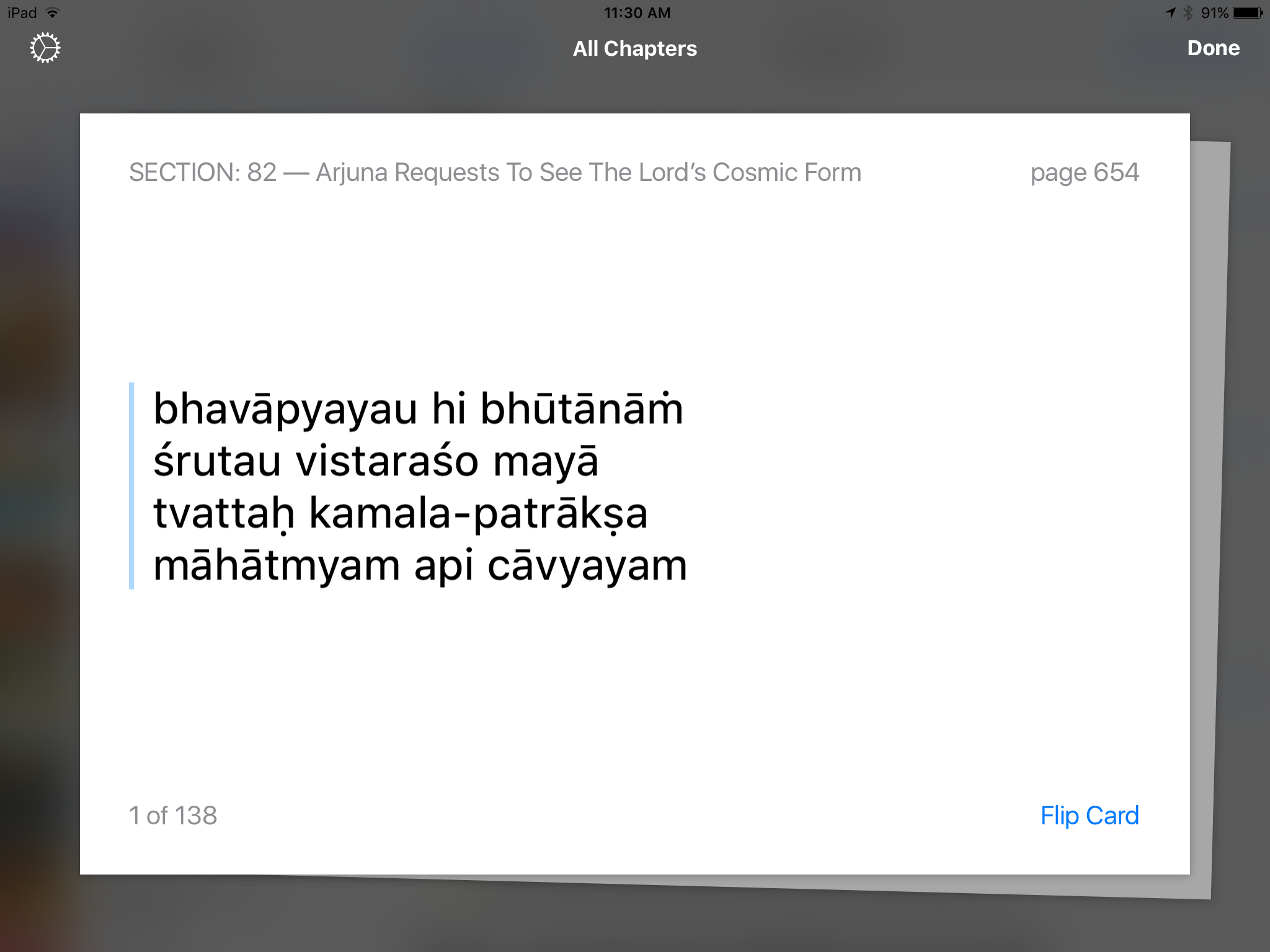Image resolution: width=1270 pixels, height=952 pixels.
Task: Open the settings gear icon
Action: coord(45,48)
